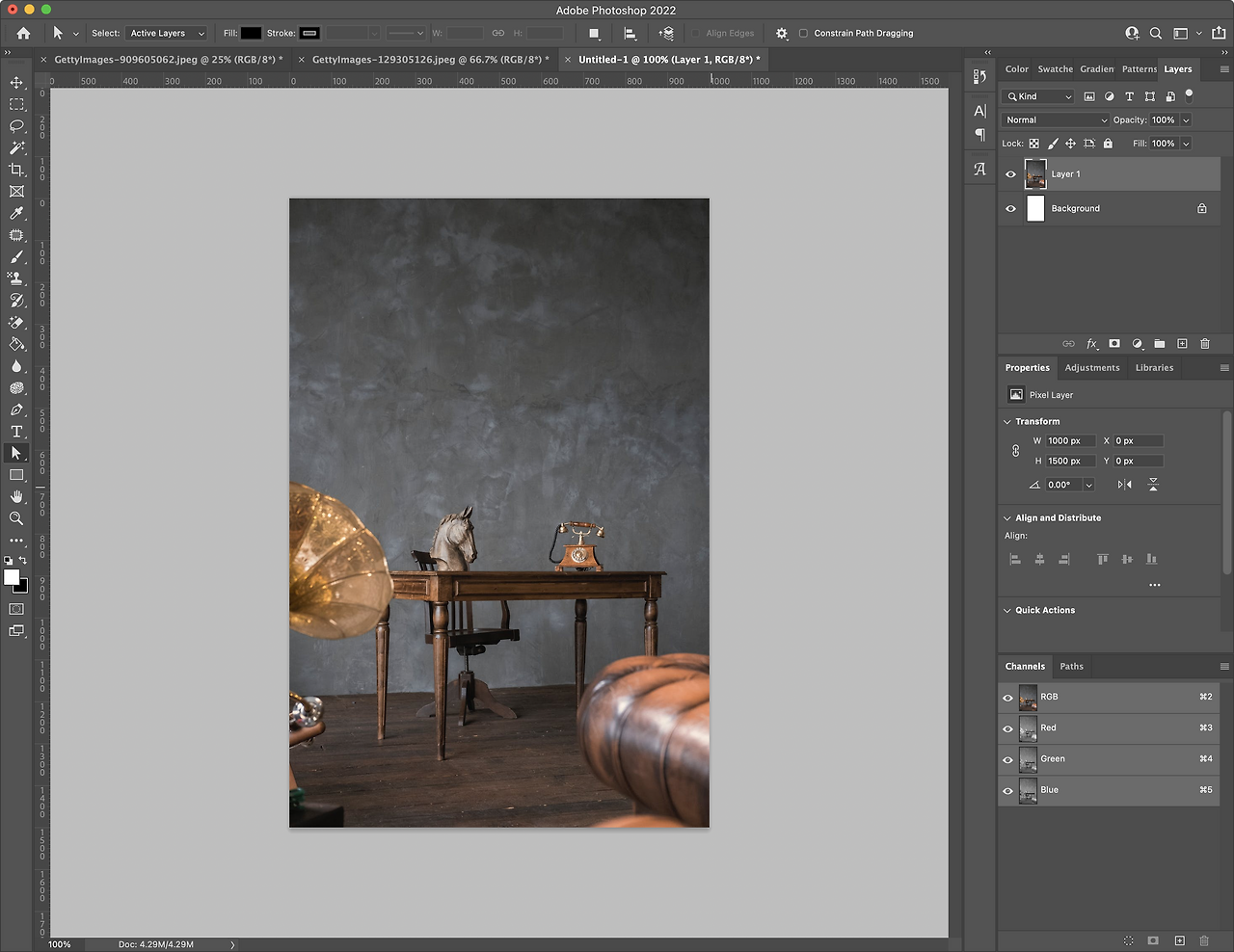This screenshot has height=952, width=1234.
Task: Collapse the Align and Distribute section
Action: click(x=1007, y=518)
